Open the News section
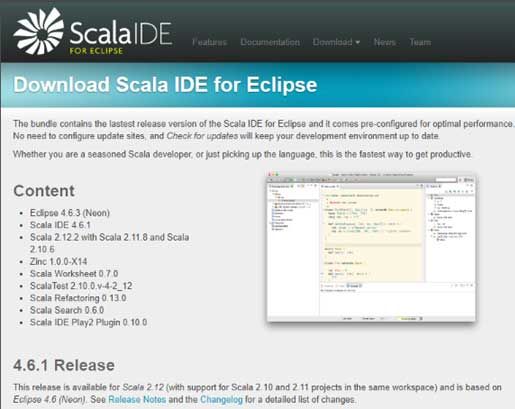Viewport: 515px width, 409px height. (384, 42)
